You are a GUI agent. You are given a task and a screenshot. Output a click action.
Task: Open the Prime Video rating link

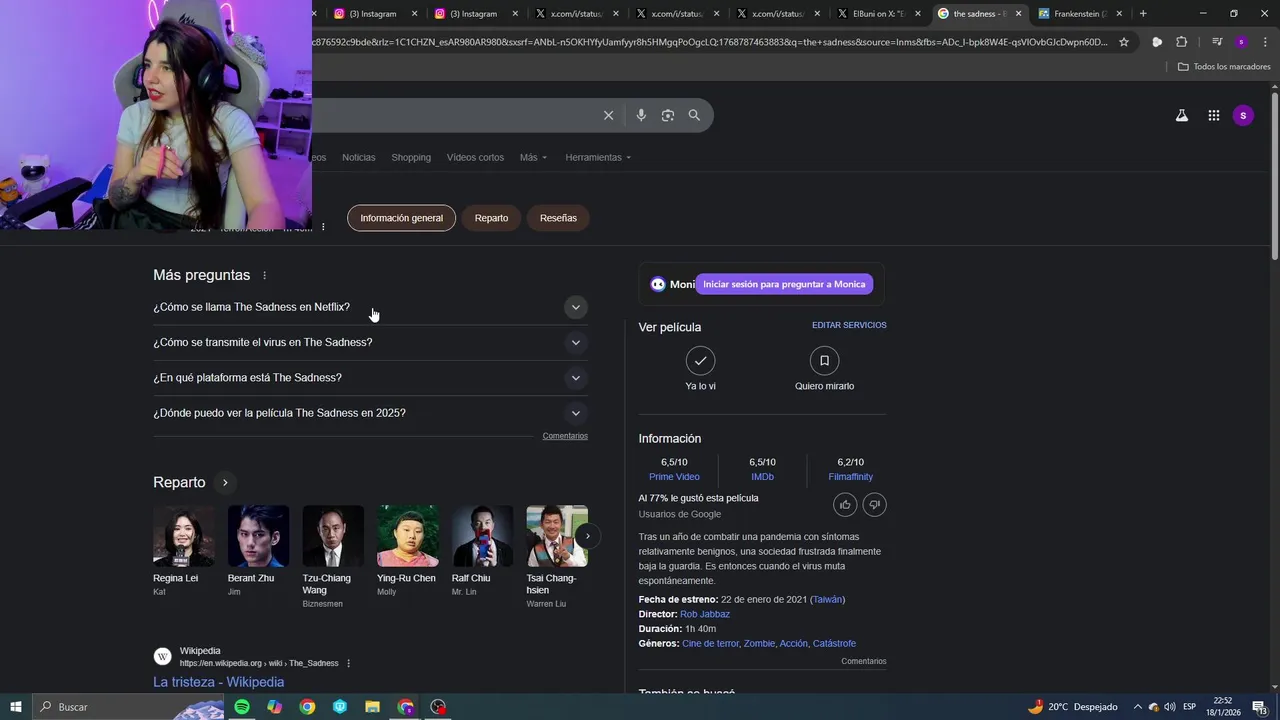pyautogui.click(x=674, y=477)
